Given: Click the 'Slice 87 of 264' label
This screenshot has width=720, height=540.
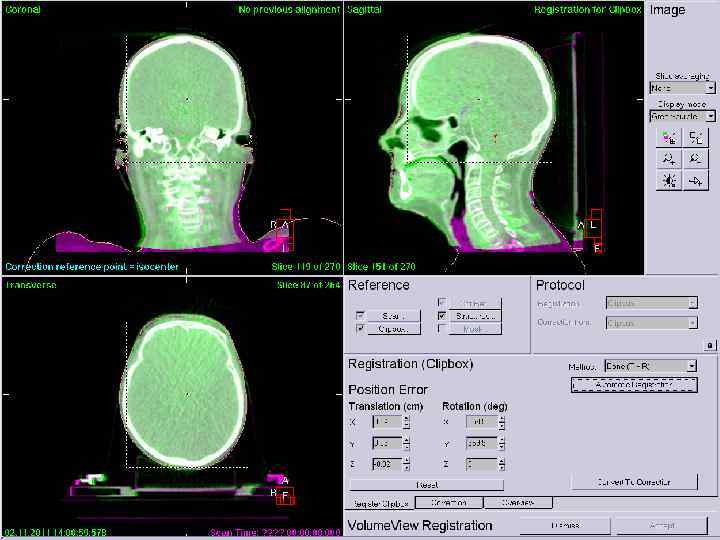Looking at the screenshot, I should [309, 285].
